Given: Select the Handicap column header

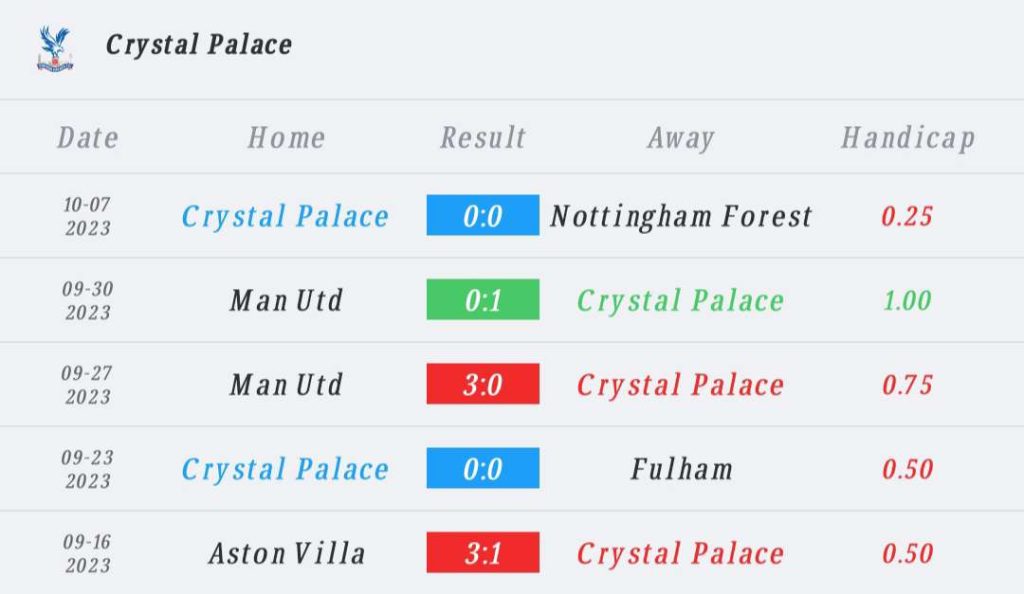Looking at the screenshot, I should 908,138.
